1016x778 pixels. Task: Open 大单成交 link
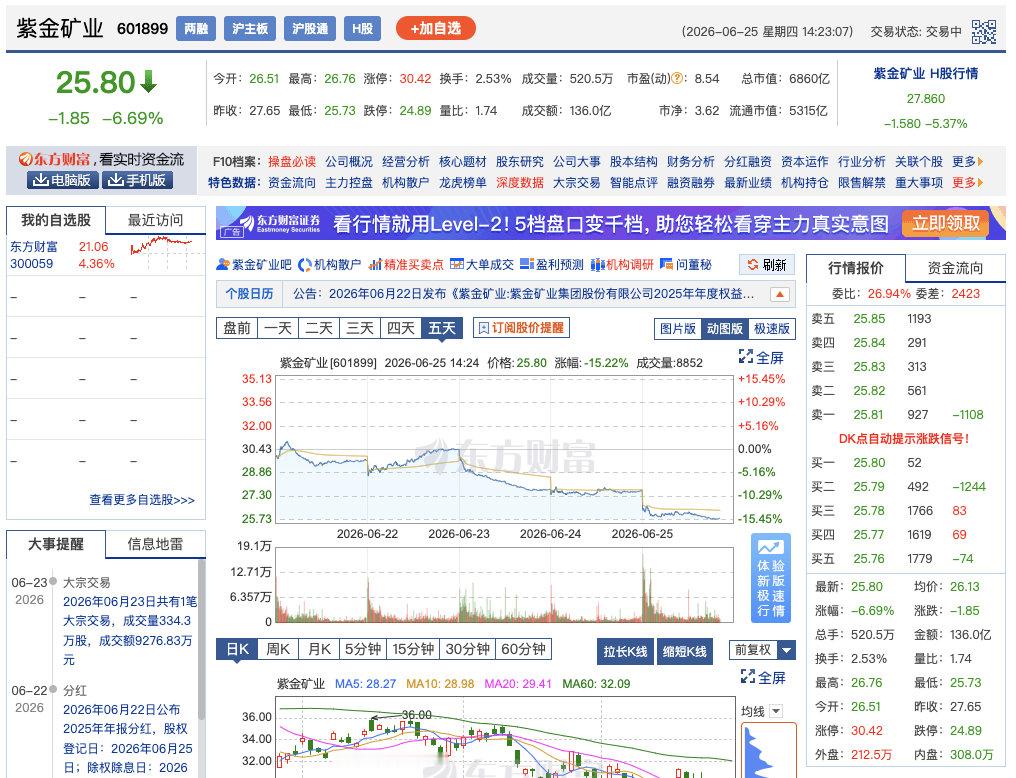tap(481, 264)
